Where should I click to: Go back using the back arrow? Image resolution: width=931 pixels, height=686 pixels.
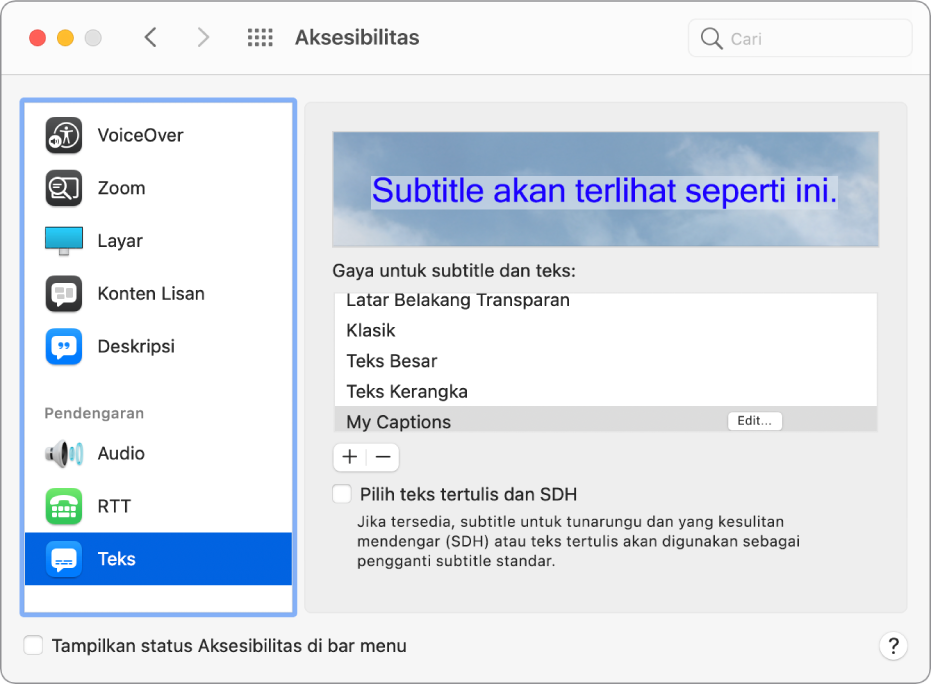(x=150, y=37)
